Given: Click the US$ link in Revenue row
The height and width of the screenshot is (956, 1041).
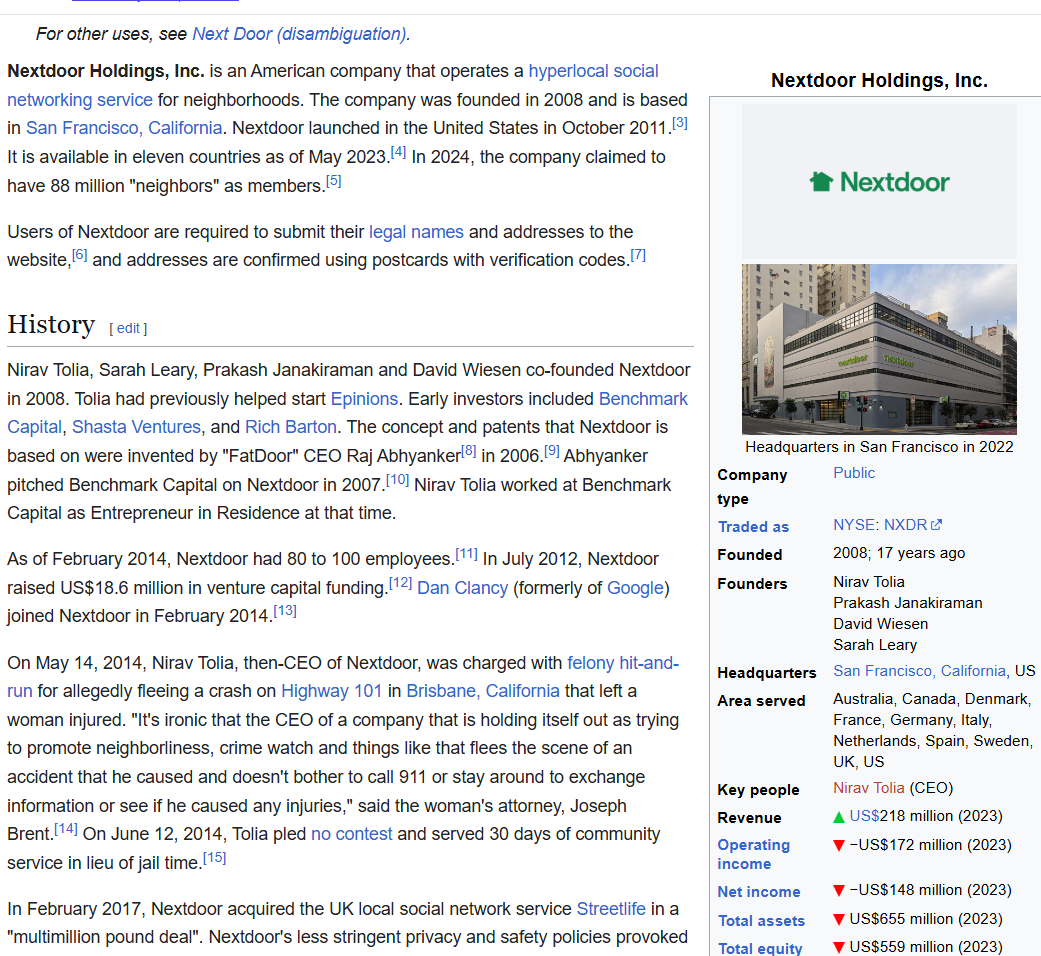Looking at the screenshot, I should point(864,816).
